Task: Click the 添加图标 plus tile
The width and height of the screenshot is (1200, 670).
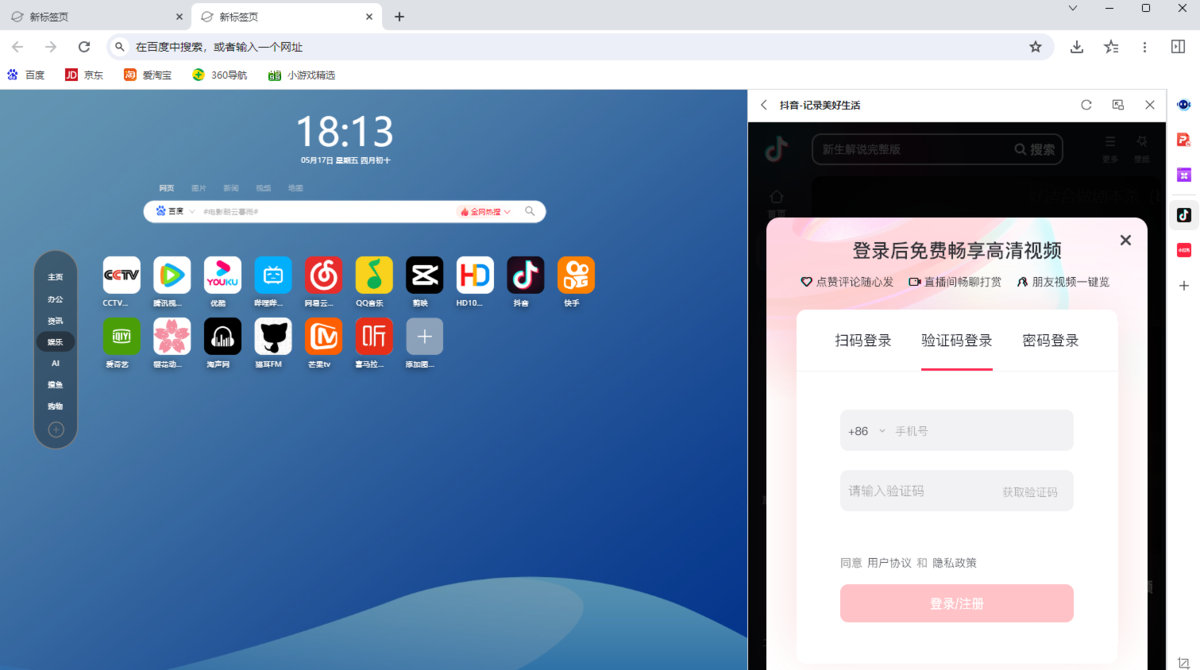Action: click(x=424, y=337)
